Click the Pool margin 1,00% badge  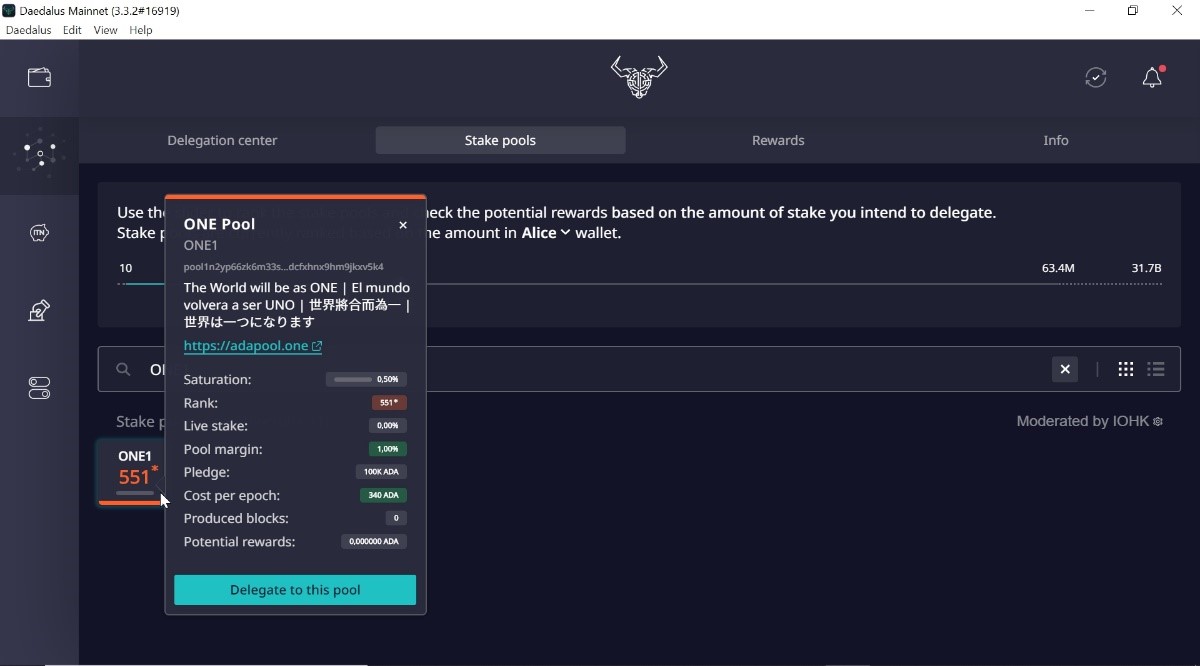click(387, 449)
